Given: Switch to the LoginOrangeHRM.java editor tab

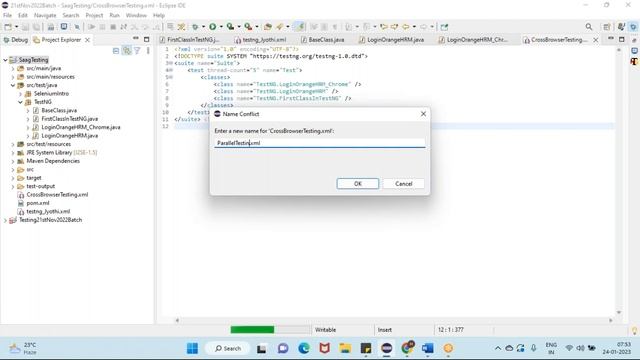Looking at the screenshot, I should [391, 40].
